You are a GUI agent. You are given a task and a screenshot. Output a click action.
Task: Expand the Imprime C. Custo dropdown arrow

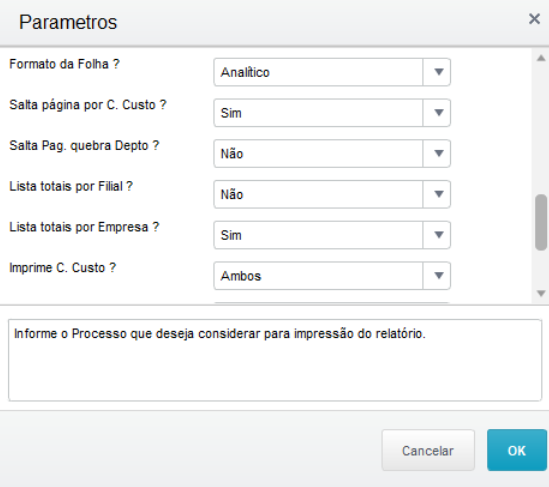tap(437, 276)
